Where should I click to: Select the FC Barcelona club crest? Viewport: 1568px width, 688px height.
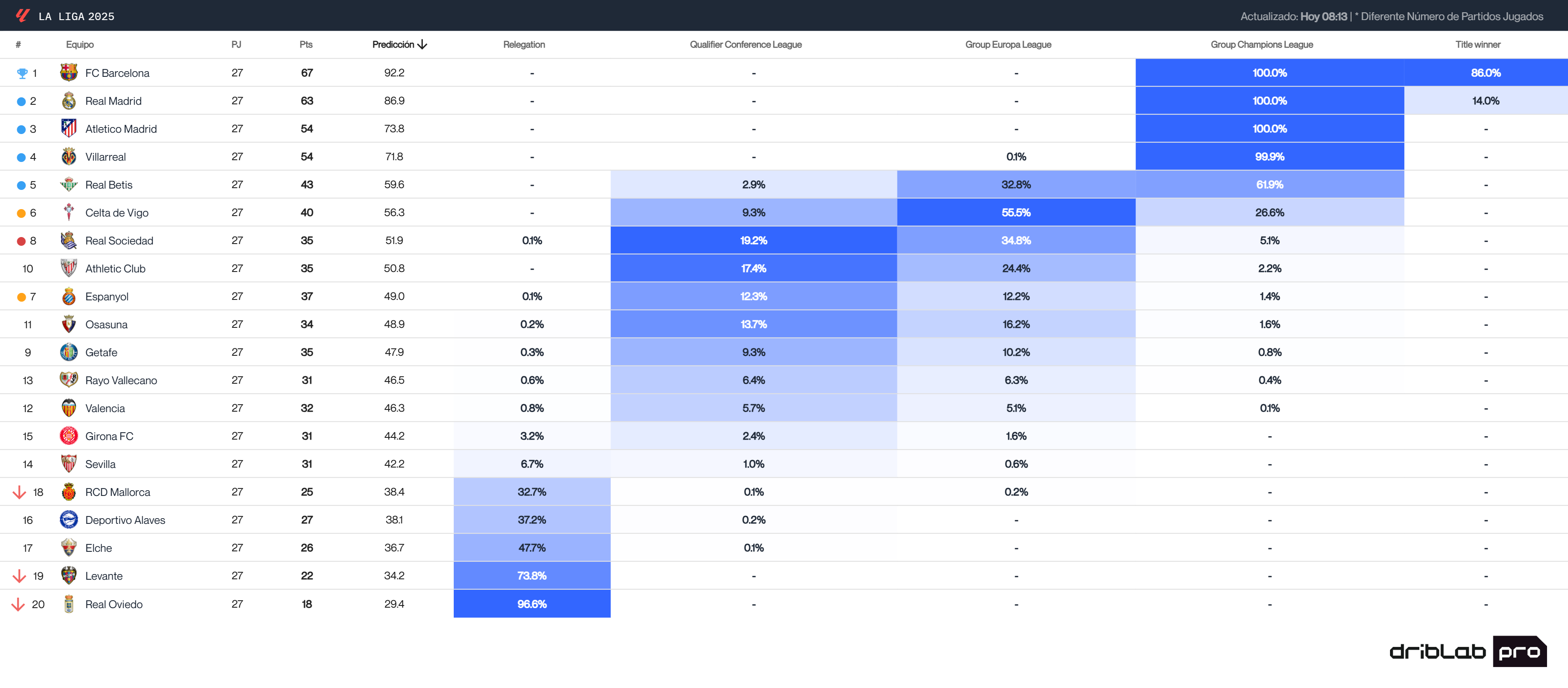click(x=69, y=72)
